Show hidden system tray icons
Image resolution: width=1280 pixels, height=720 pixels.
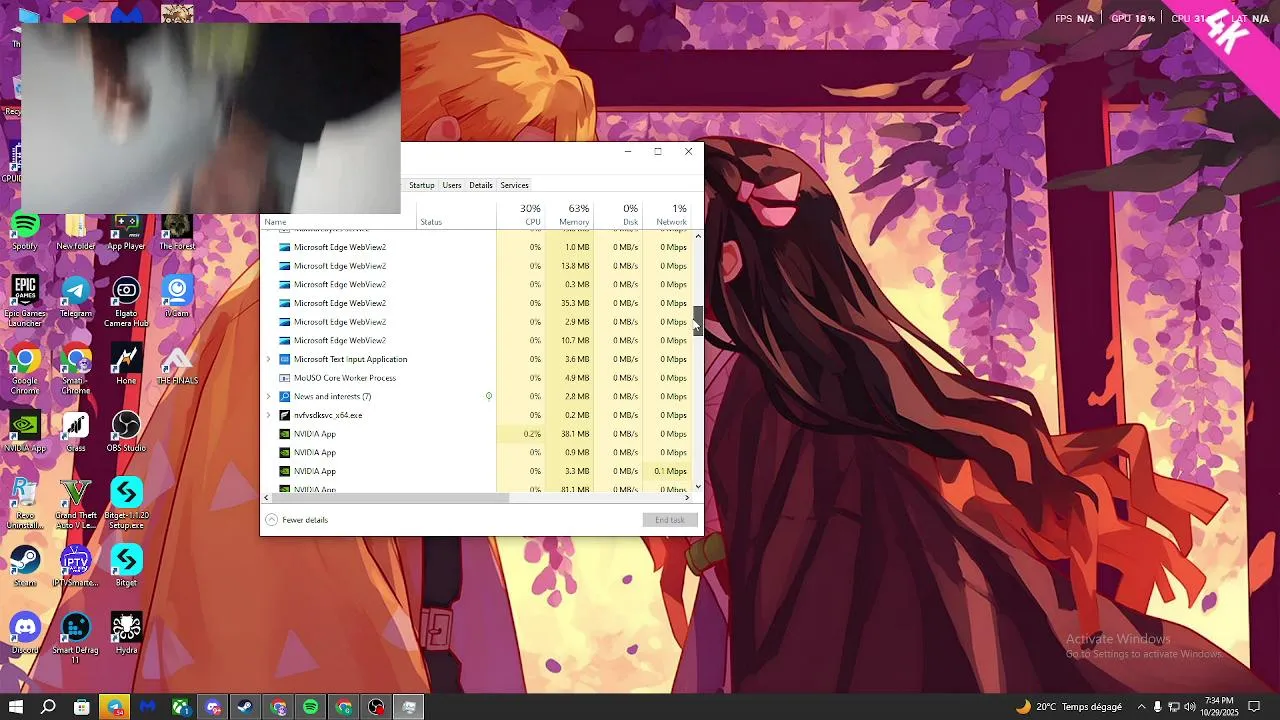(1141, 707)
